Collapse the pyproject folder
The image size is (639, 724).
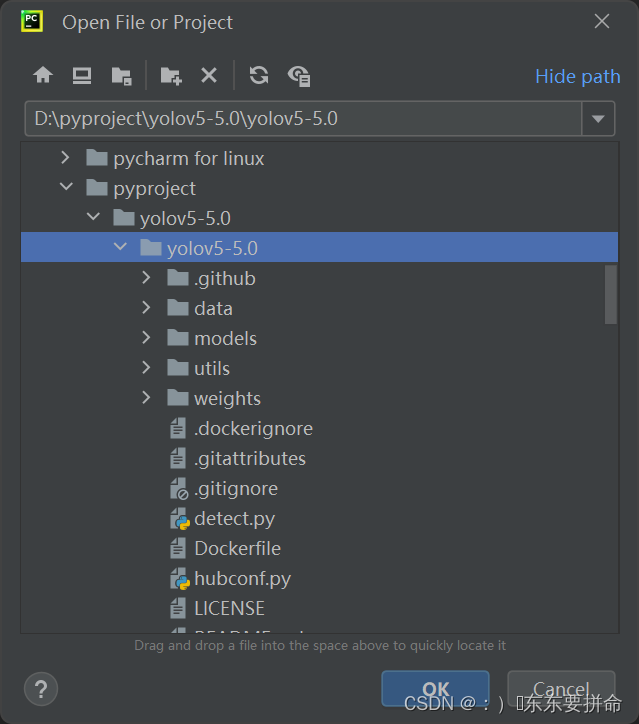click(x=66, y=187)
